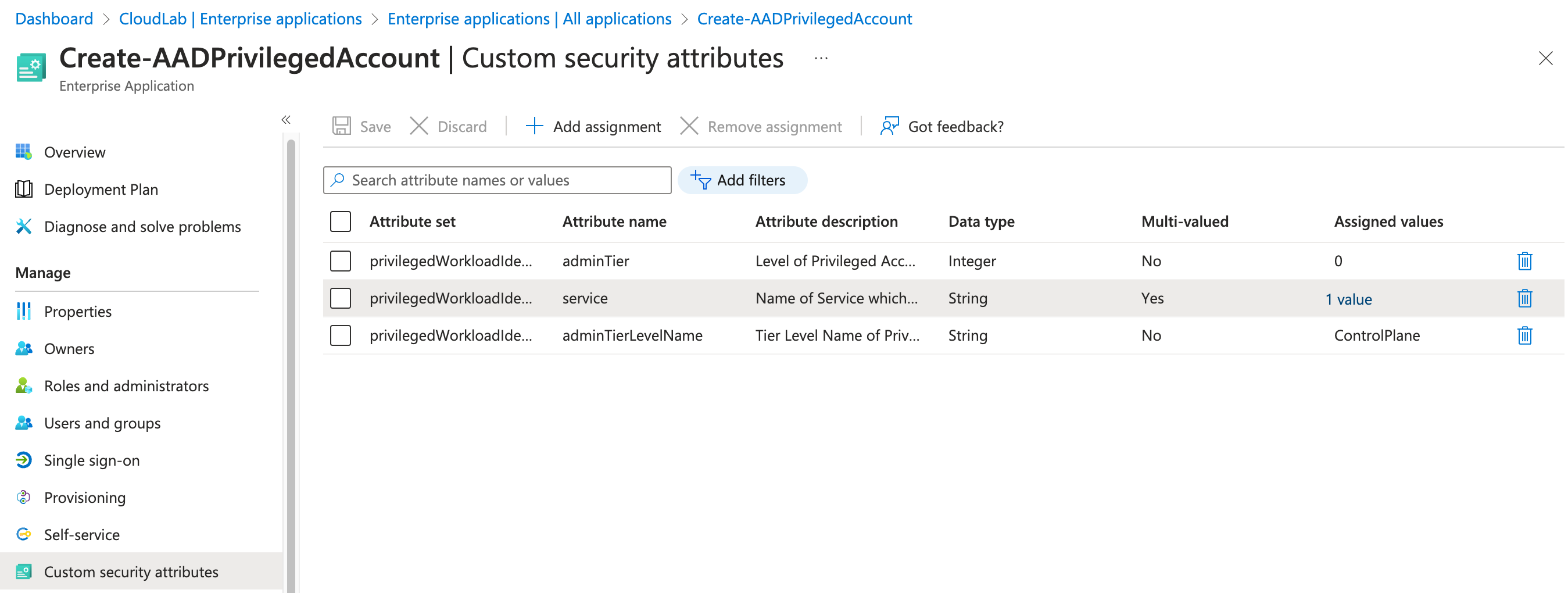
Task: Click the Properties bars icon
Action: [23, 310]
